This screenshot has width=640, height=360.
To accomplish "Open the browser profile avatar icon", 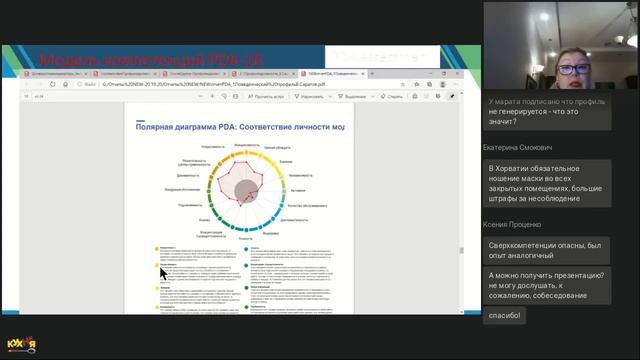I will (442, 84).
